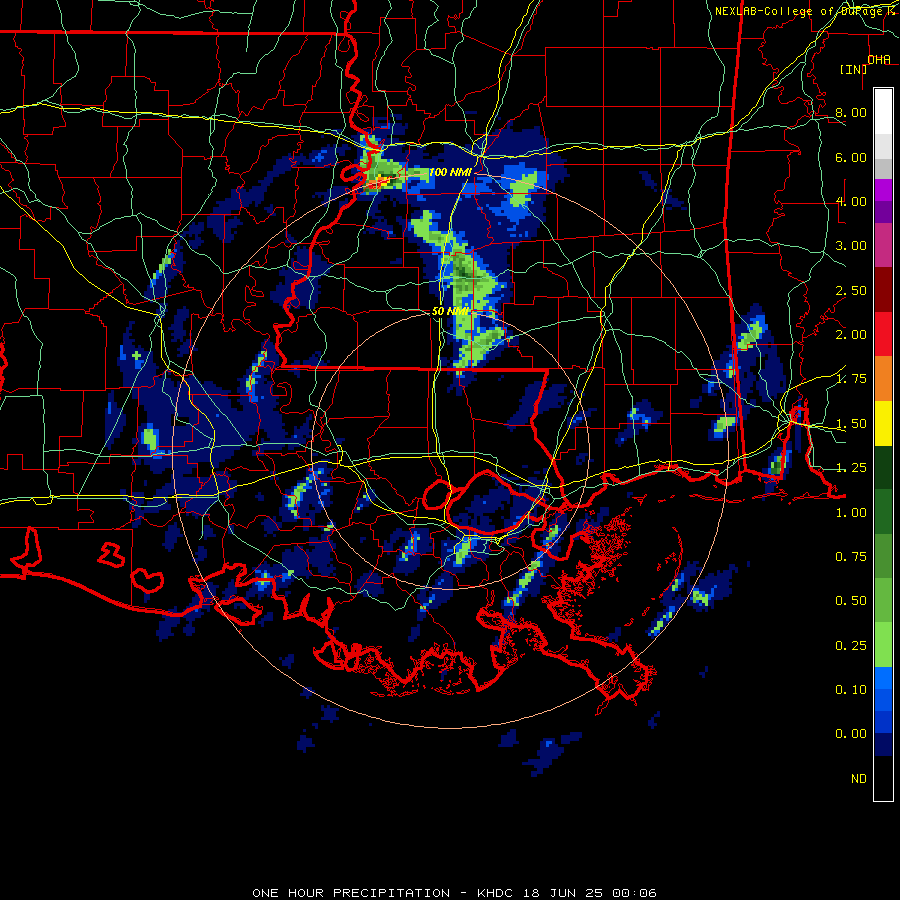Select the white legend swatch at the top
900x900 pixels.
(x=883, y=112)
